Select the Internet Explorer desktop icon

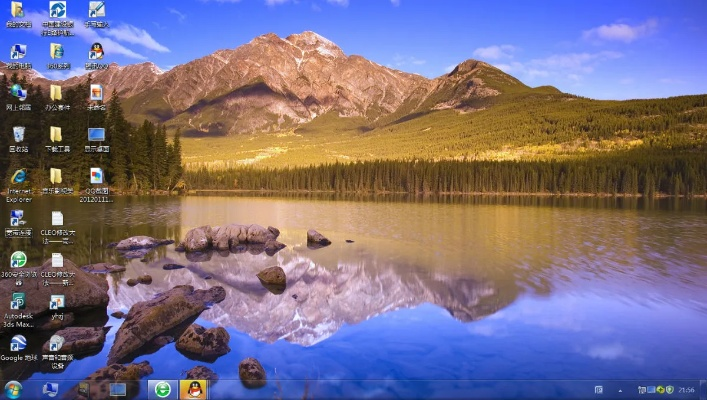(x=18, y=177)
